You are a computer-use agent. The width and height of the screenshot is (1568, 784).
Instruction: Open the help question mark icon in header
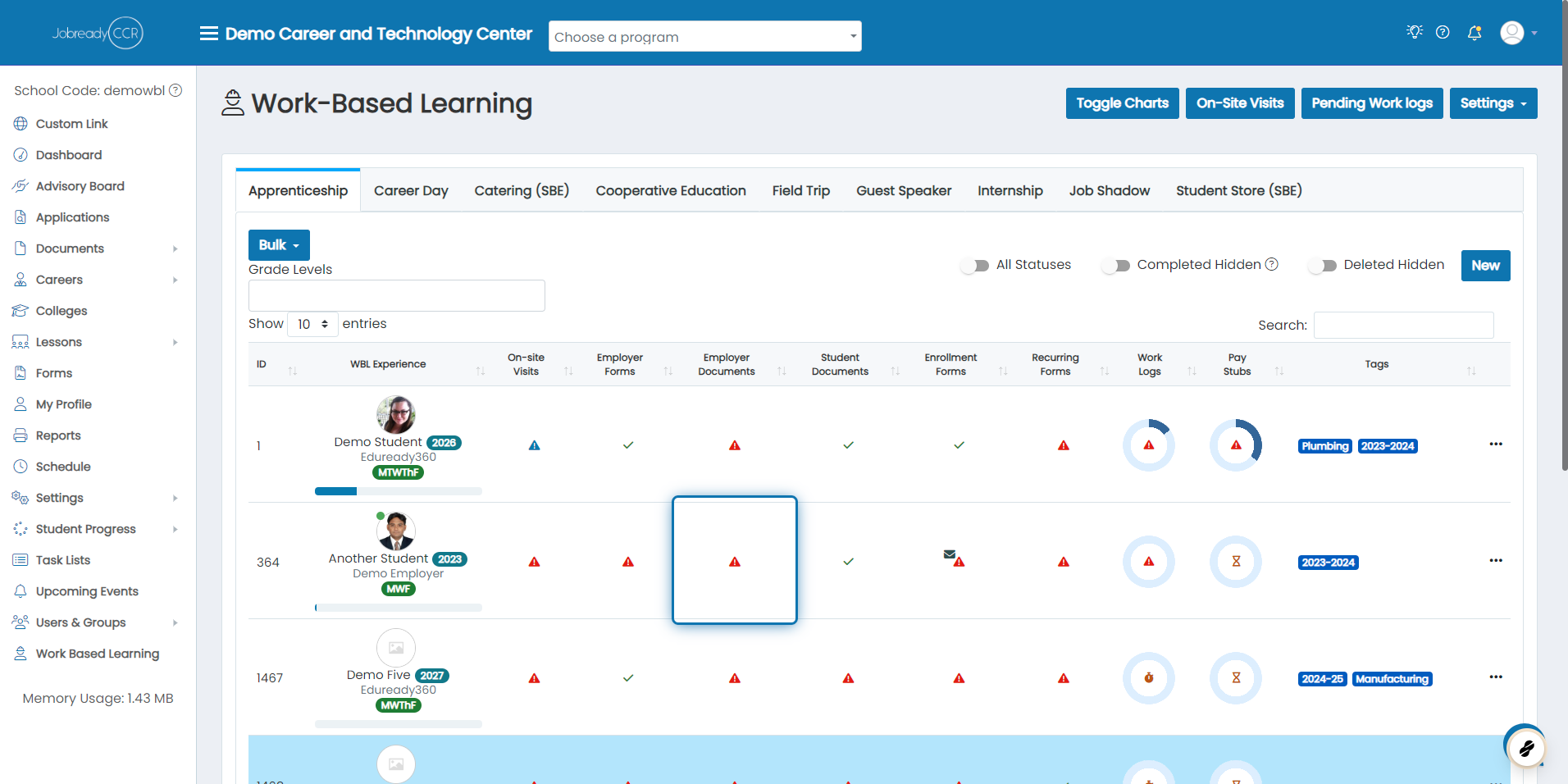click(x=1443, y=32)
